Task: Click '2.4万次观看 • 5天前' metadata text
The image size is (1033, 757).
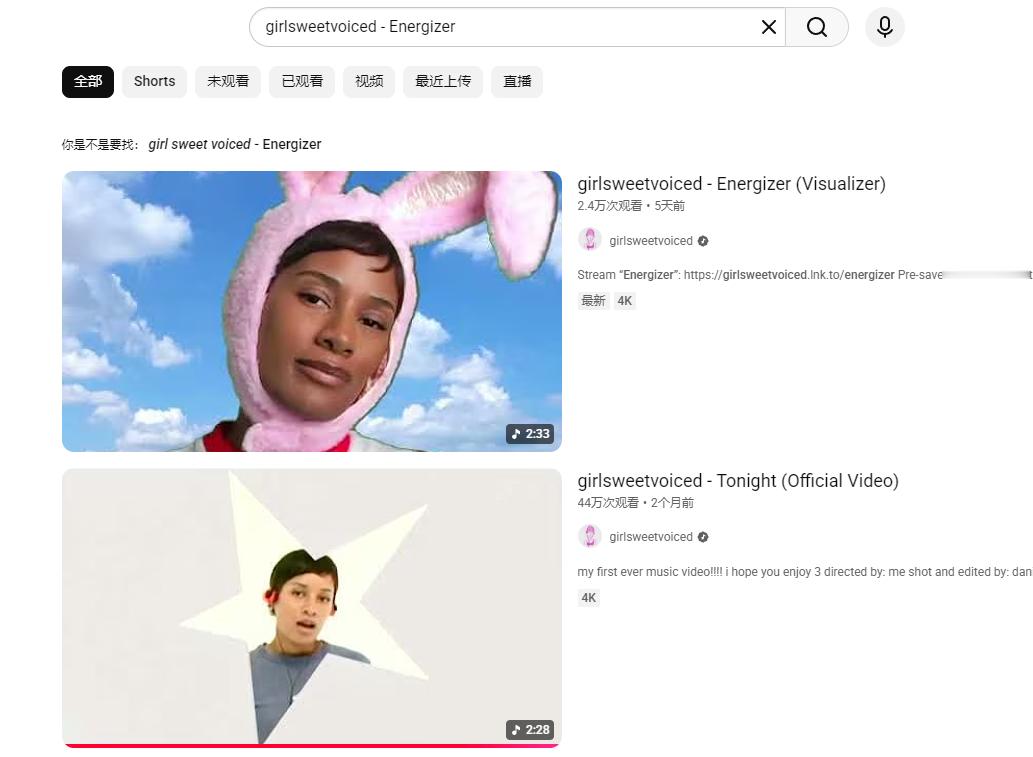Action: [x=631, y=206]
